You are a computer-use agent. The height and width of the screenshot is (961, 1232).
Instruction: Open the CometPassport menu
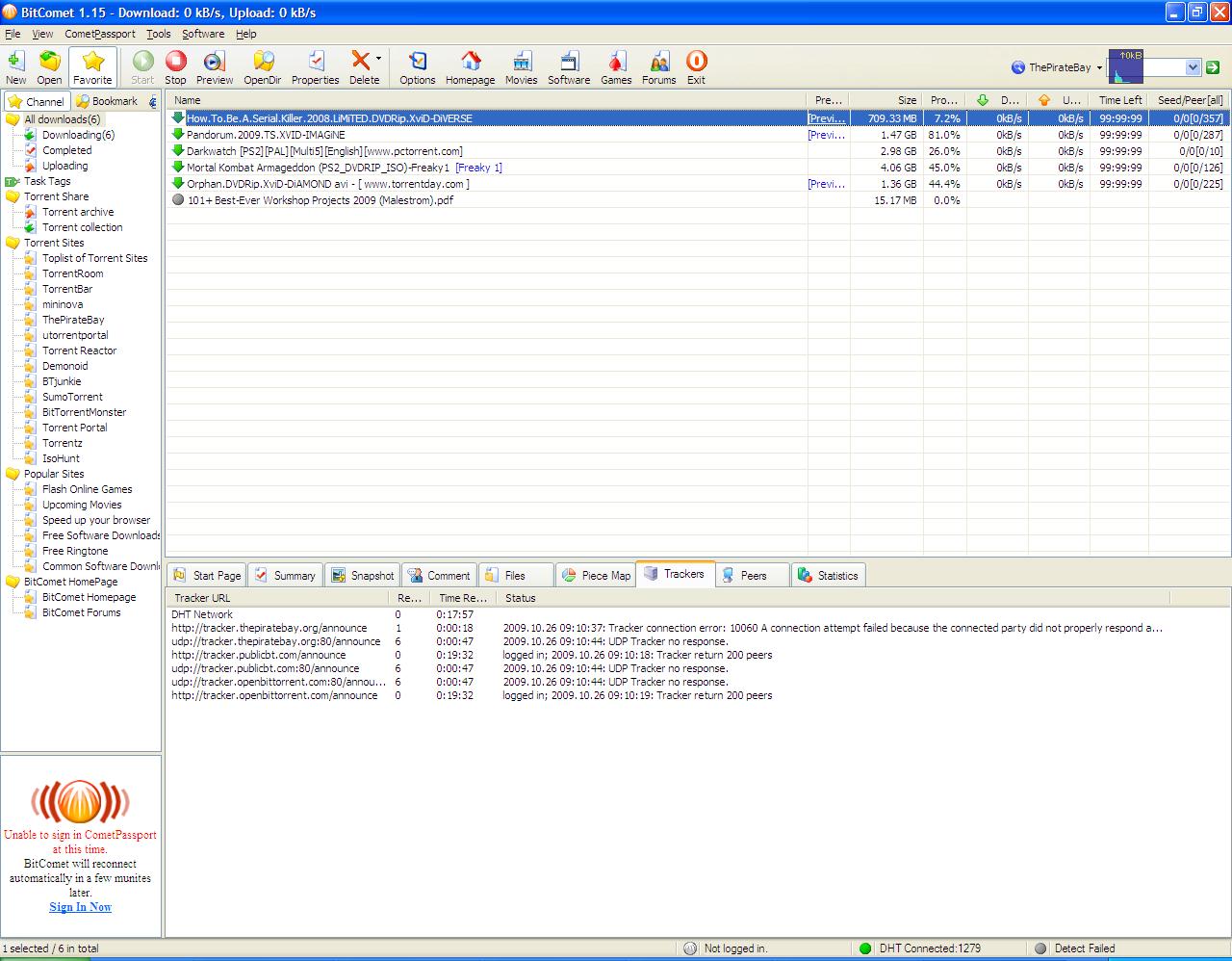coord(100,34)
